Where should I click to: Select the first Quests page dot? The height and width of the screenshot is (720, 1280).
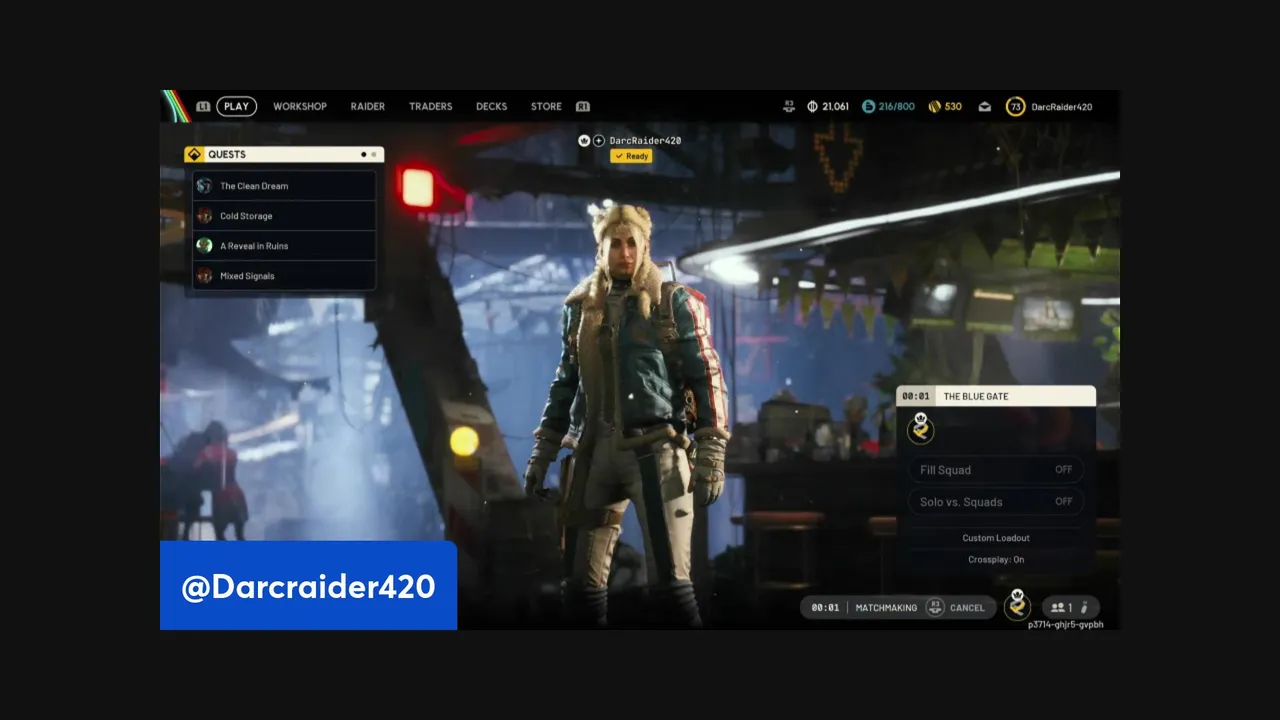pyautogui.click(x=363, y=154)
